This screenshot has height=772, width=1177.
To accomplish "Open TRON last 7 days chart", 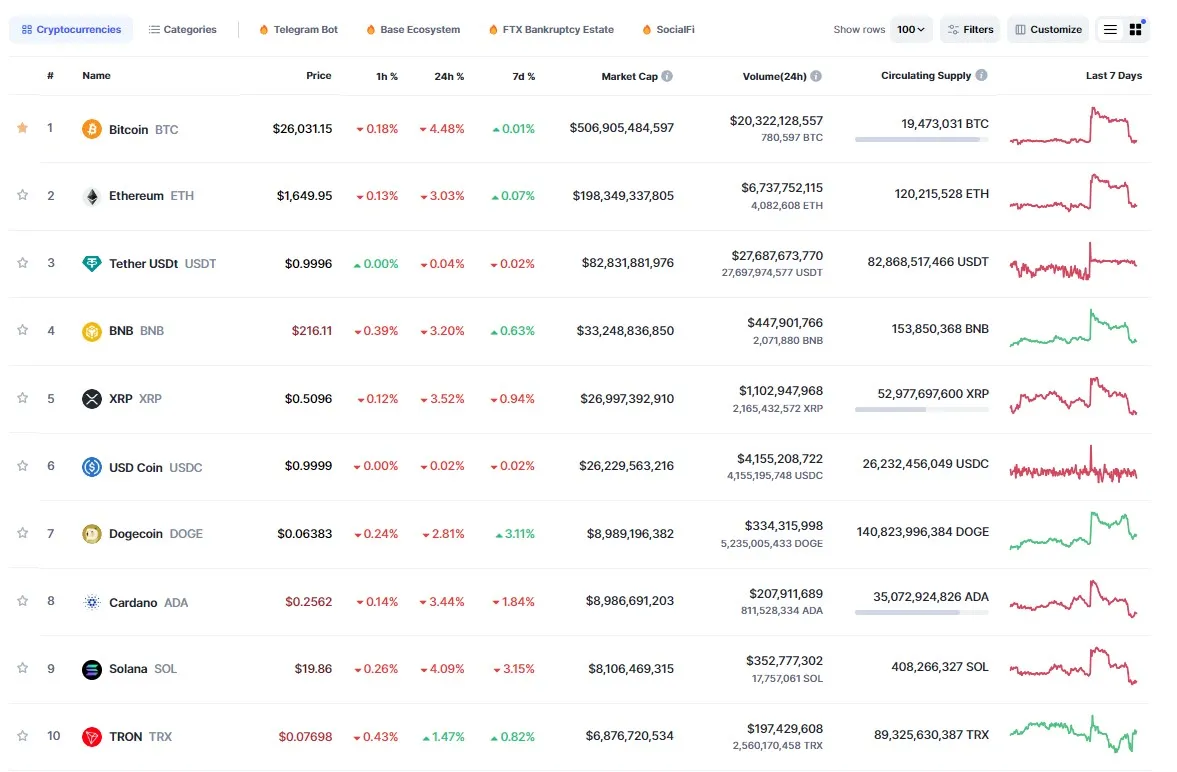I will tap(1073, 734).
